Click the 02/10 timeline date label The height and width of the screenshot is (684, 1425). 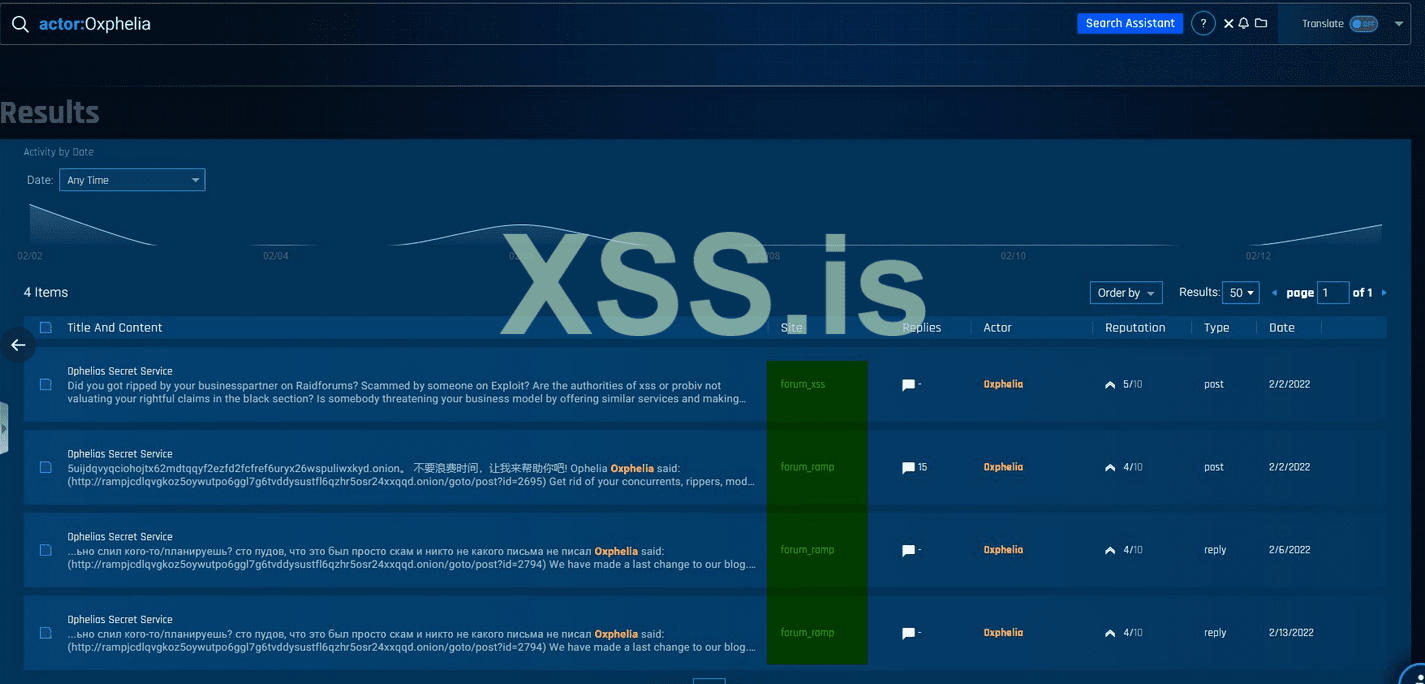click(x=1013, y=257)
